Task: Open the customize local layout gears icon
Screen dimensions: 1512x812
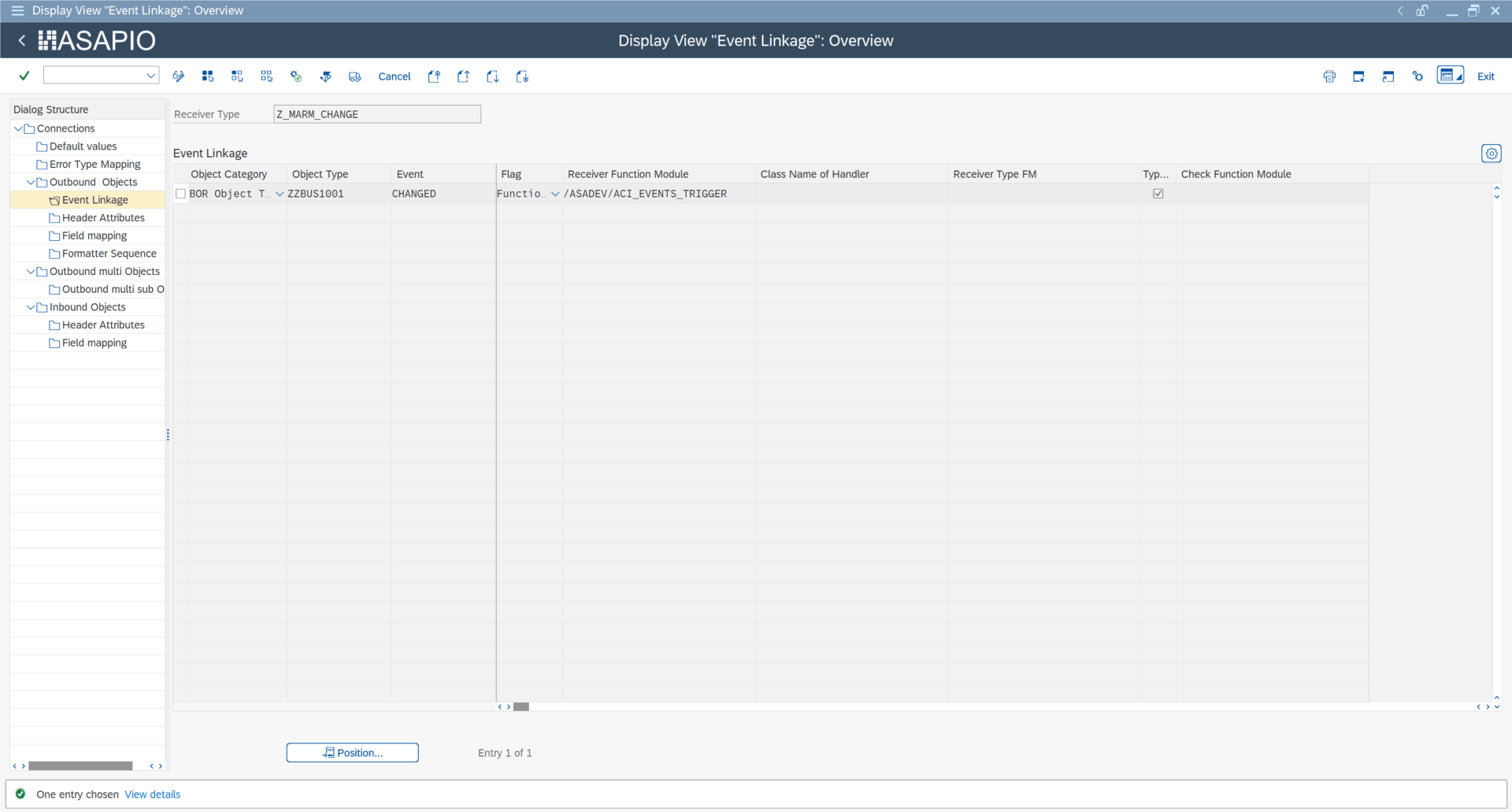Action: (x=1417, y=76)
